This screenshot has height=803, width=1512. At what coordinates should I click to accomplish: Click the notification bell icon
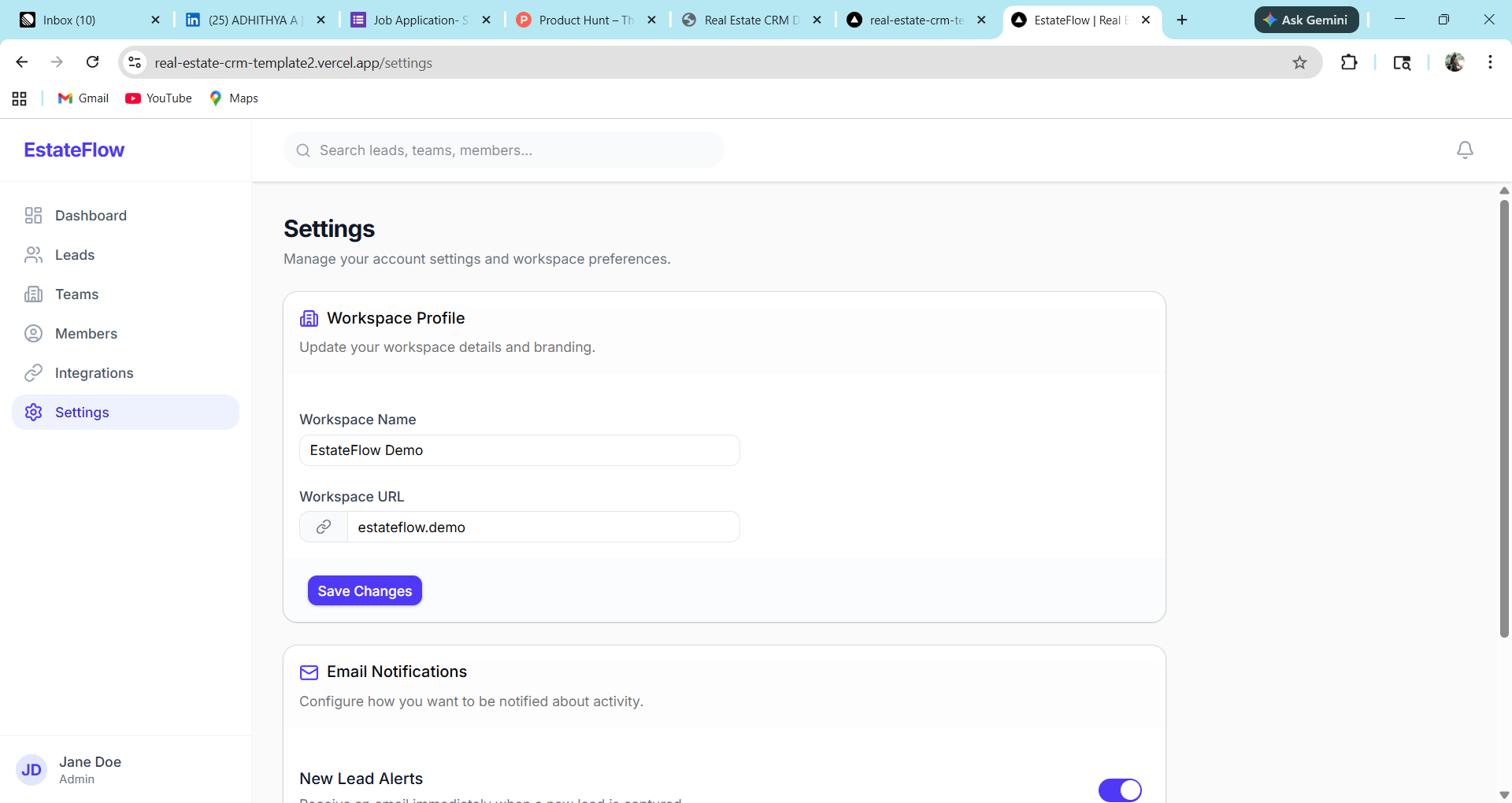(1465, 150)
